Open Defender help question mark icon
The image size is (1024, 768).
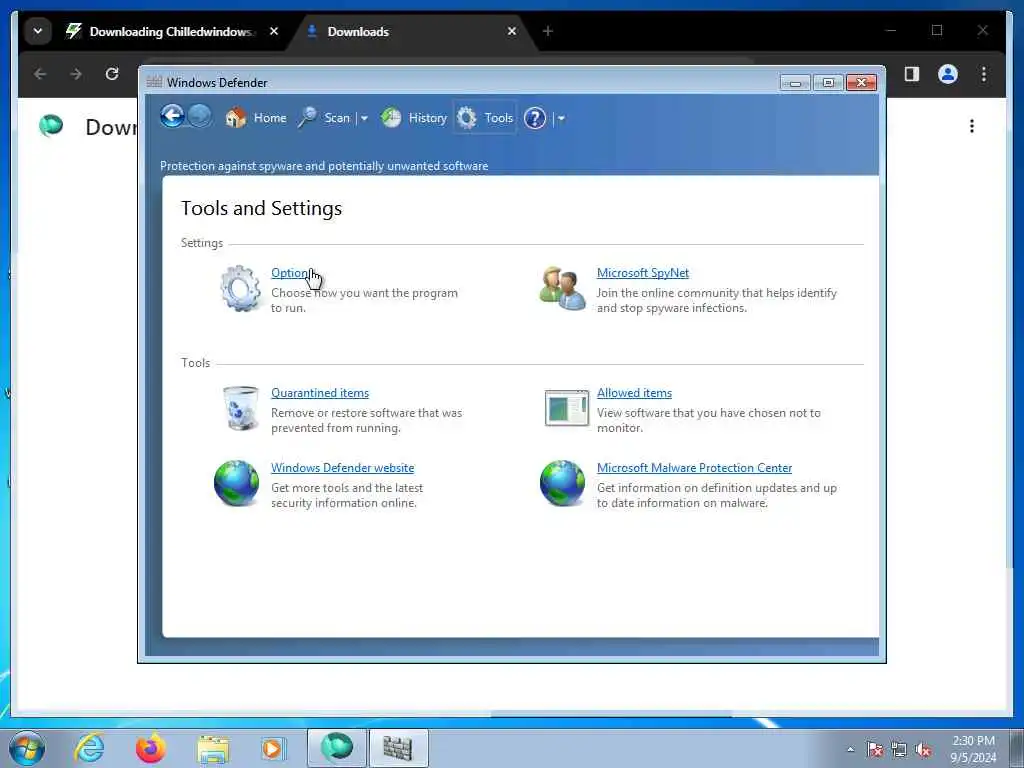click(x=535, y=118)
